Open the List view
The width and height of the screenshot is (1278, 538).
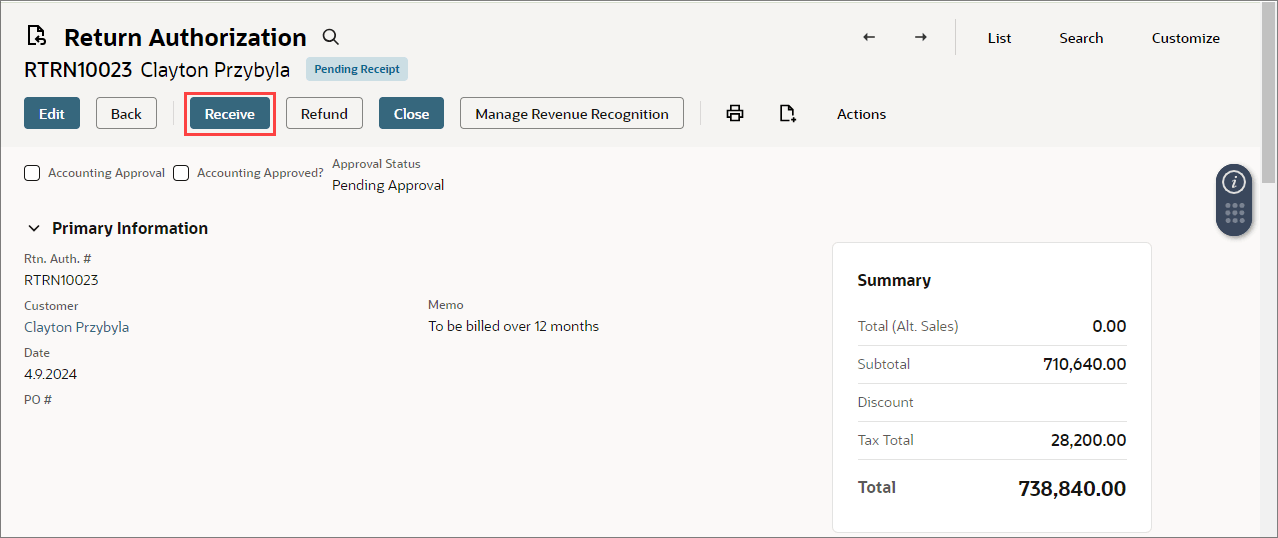(x=999, y=38)
